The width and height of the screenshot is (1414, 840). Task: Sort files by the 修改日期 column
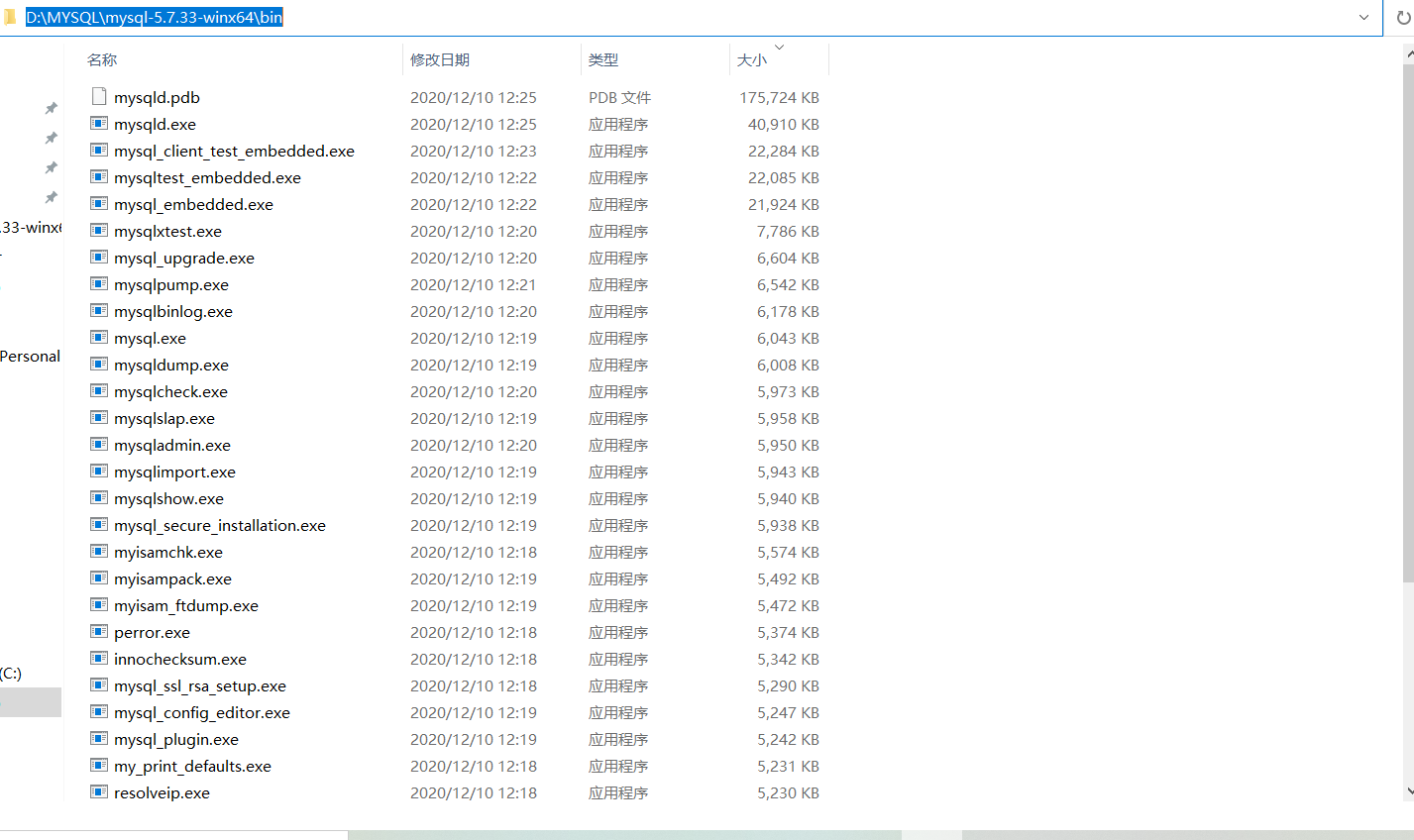440,60
